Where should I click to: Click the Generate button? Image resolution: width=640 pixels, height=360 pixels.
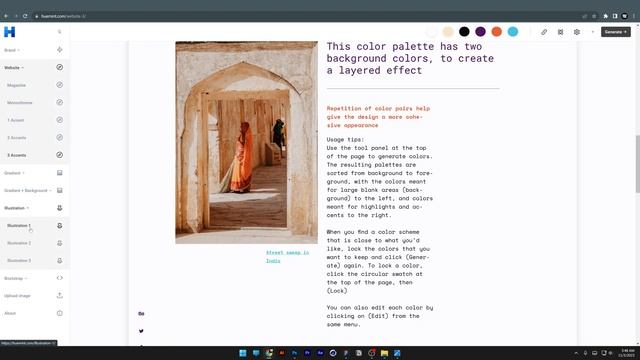[616, 32]
